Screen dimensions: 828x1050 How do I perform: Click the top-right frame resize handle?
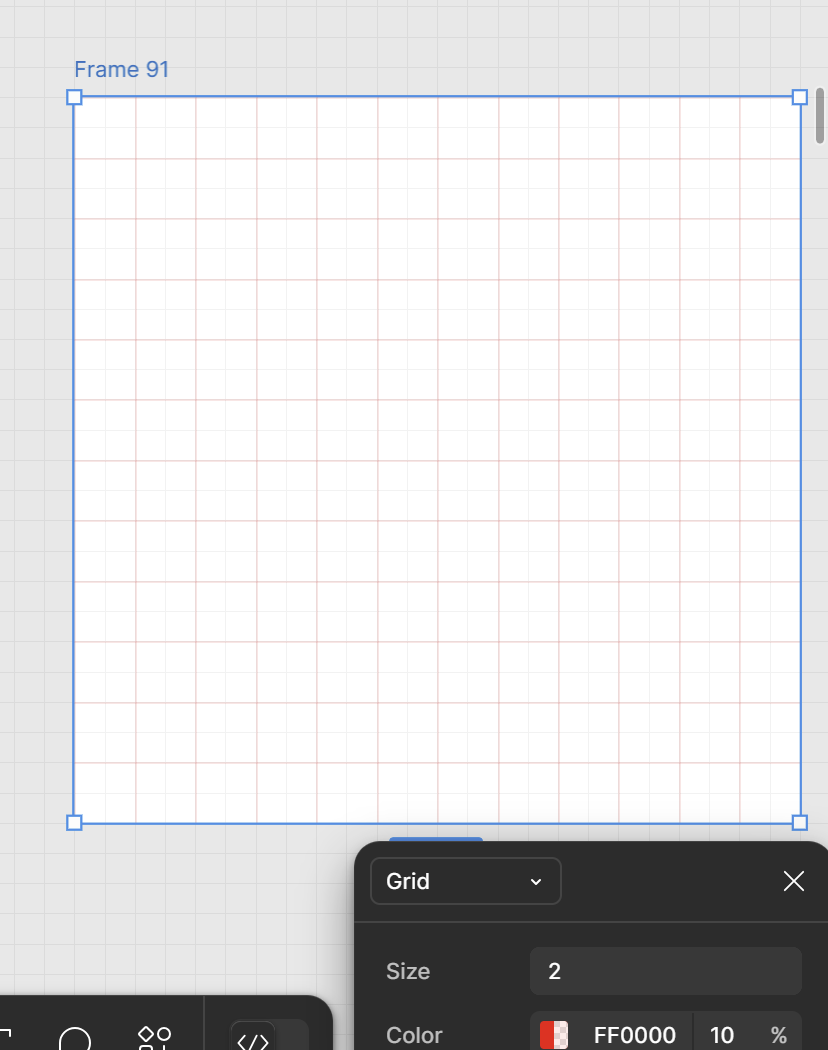[x=800, y=97]
